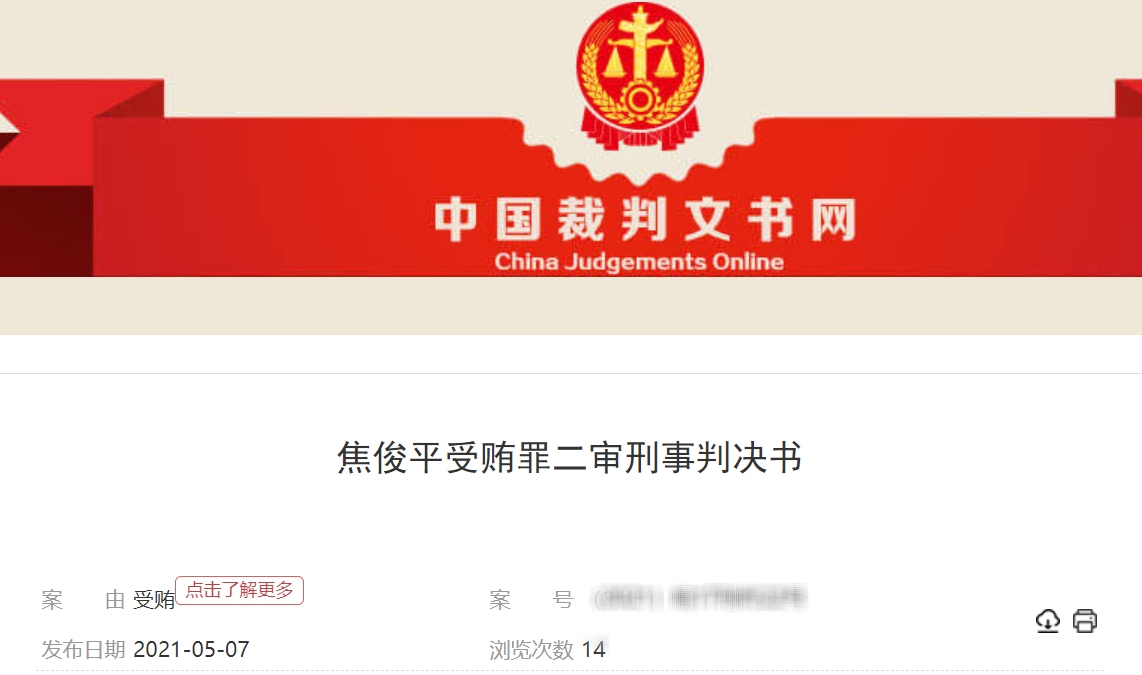Viewport: 1142px width, 675px height.
Task: Click the 发布日期 label
Action: [83, 650]
